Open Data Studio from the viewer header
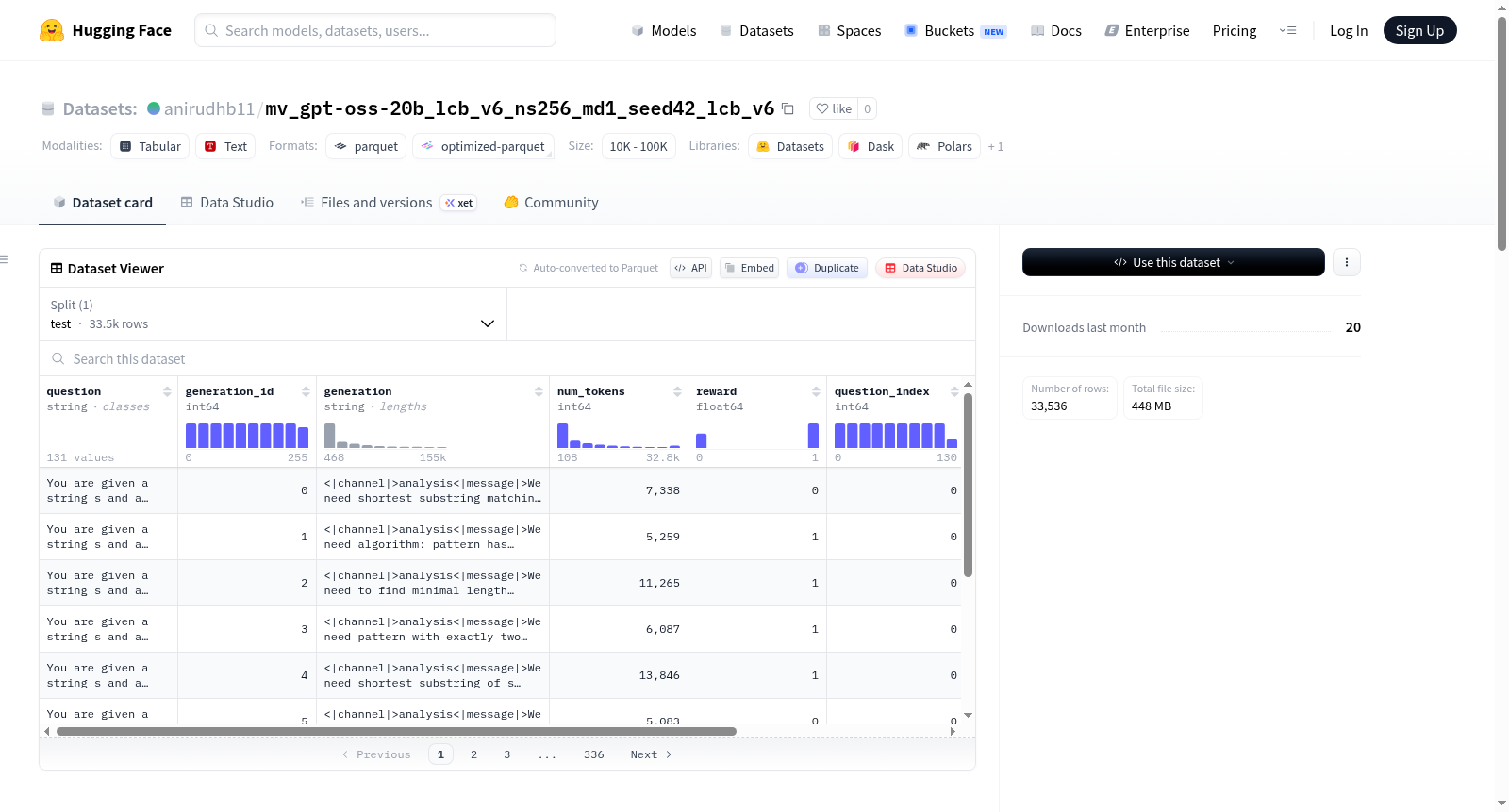 tap(920, 268)
